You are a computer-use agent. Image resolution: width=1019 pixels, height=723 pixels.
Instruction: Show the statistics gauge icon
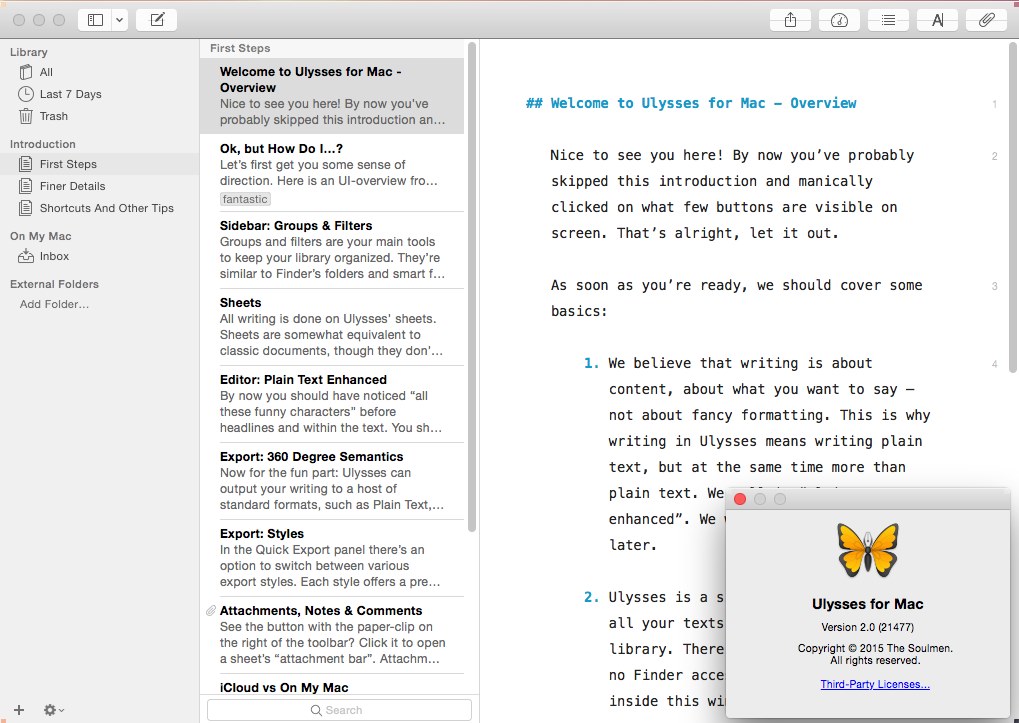[x=839, y=20]
